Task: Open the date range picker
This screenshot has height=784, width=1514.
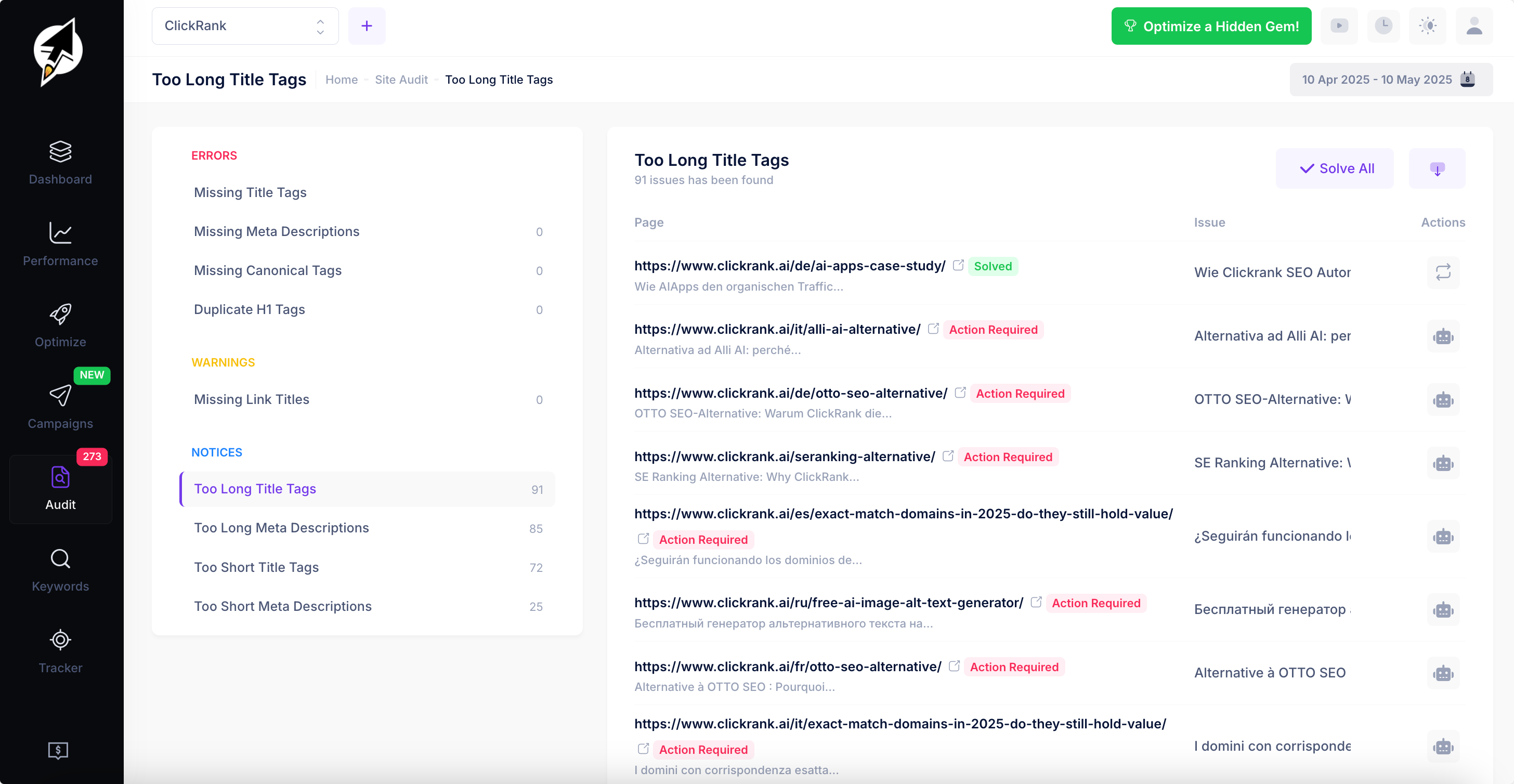Action: (x=1390, y=80)
